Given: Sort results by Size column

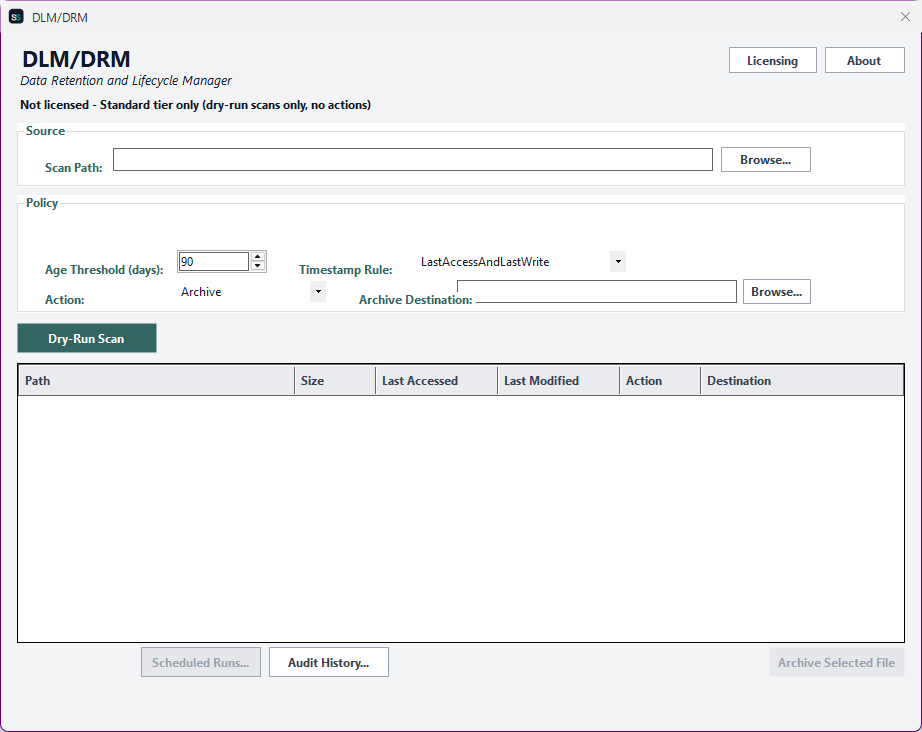Looking at the screenshot, I should coord(335,380).
